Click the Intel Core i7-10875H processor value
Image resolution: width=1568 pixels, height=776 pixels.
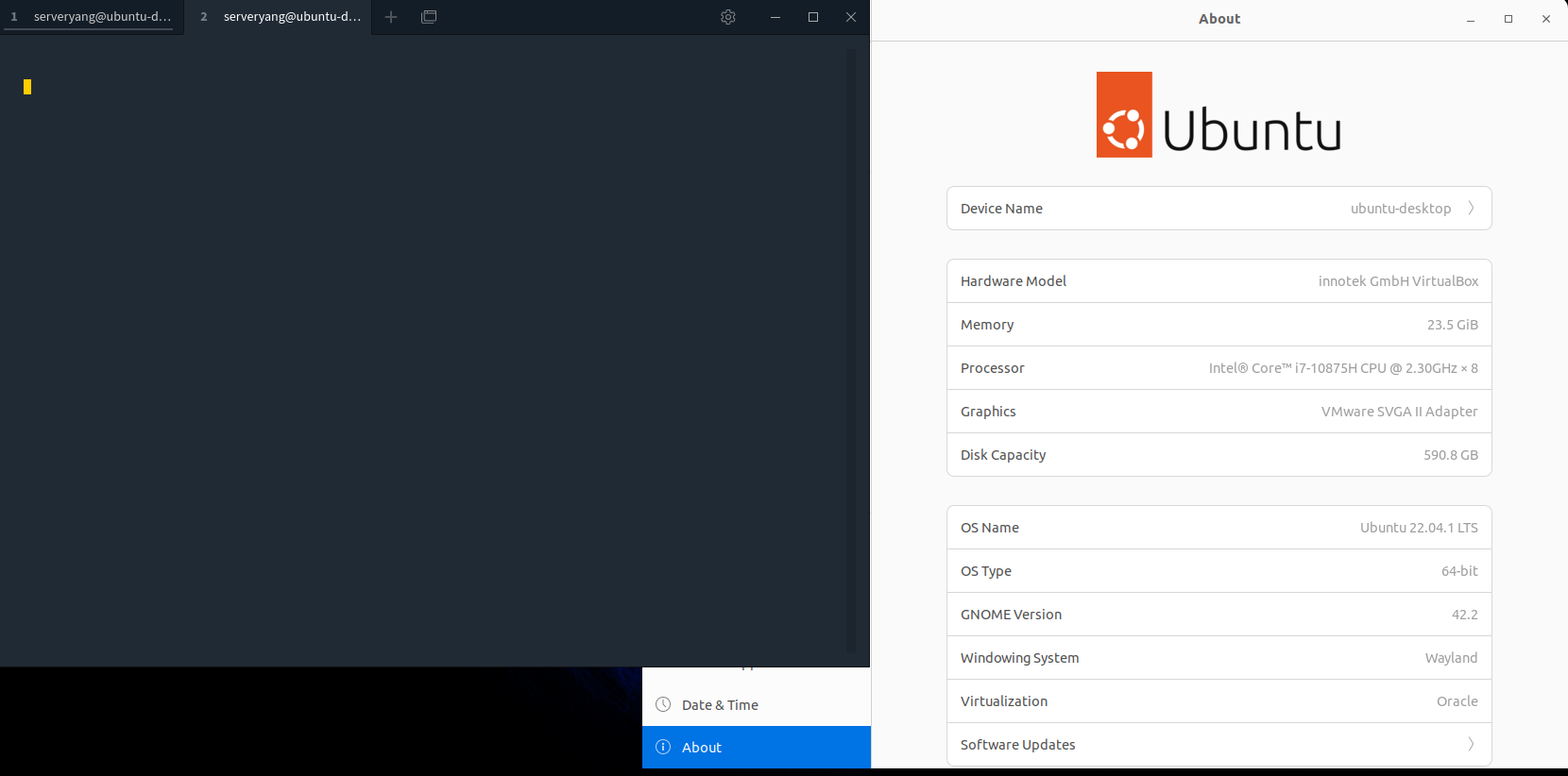(x=1343, y=368)
